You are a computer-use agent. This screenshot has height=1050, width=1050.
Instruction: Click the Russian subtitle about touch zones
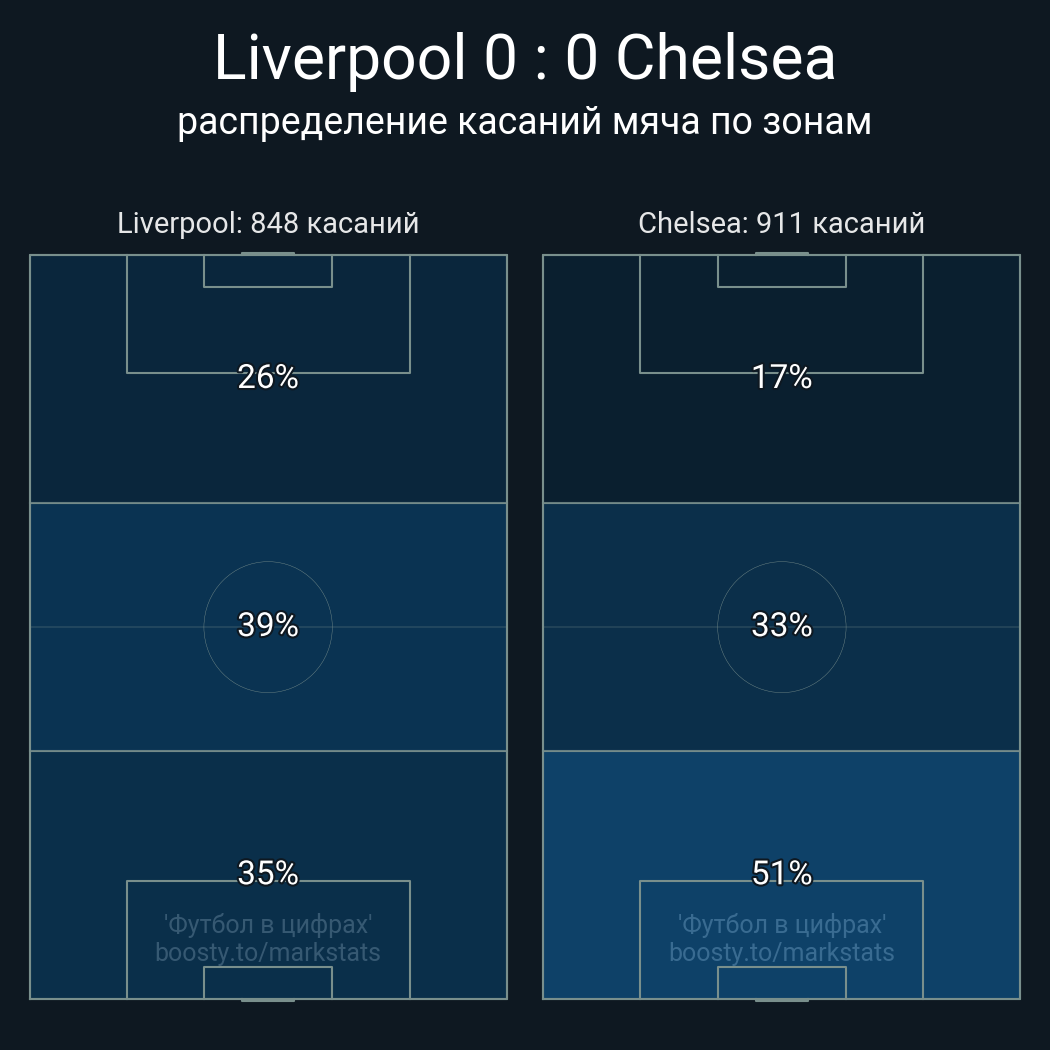(524, 122)
